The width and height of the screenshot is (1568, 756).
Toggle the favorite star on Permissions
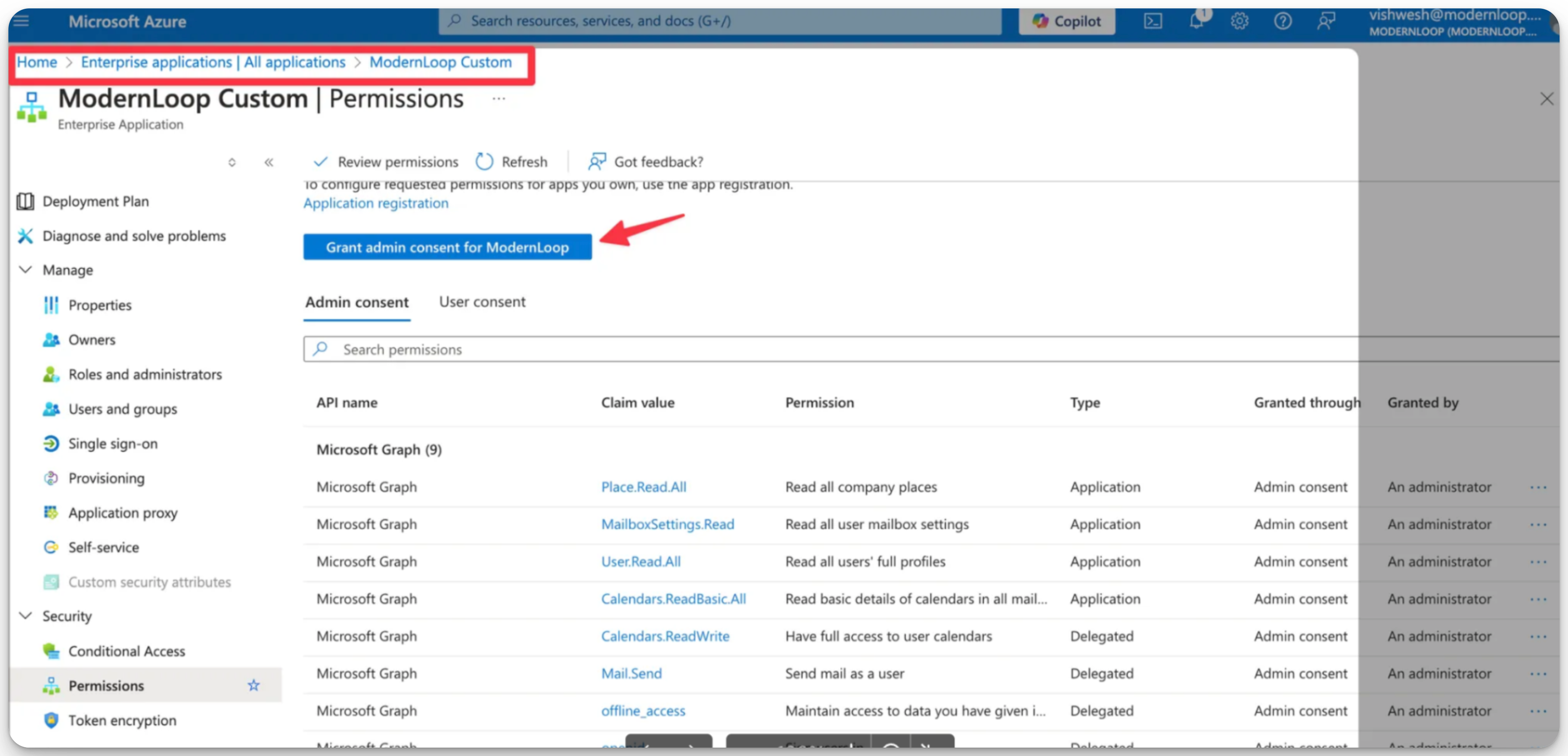point(254,685)
